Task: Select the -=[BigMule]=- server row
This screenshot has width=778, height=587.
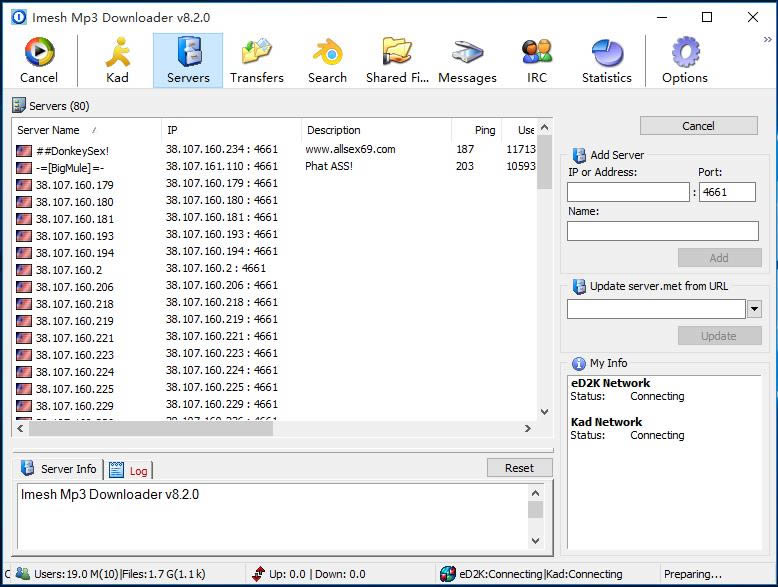Action: pos(275,167)
